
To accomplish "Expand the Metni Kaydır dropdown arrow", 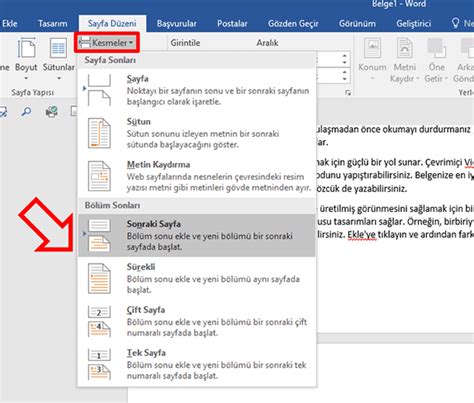I will click(418, 79).
